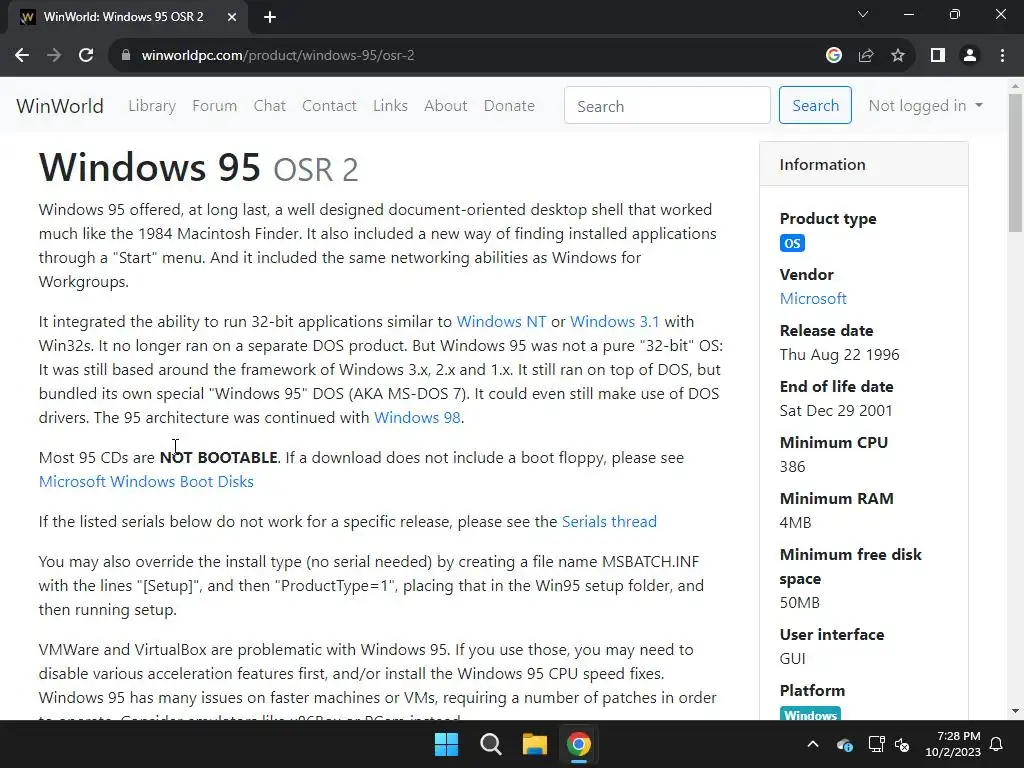Click the WinWorld site logo
Image resolution: width=1024 pixels, height=768 pixels.
[59, 106]
